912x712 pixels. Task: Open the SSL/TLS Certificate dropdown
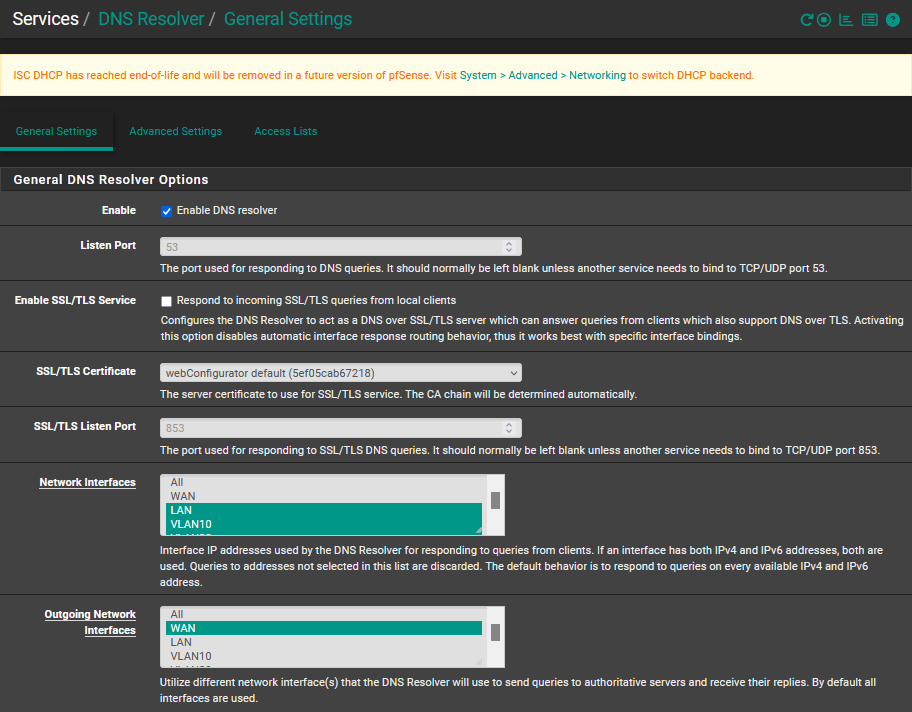pyautogui.click(x=341, y=373)
